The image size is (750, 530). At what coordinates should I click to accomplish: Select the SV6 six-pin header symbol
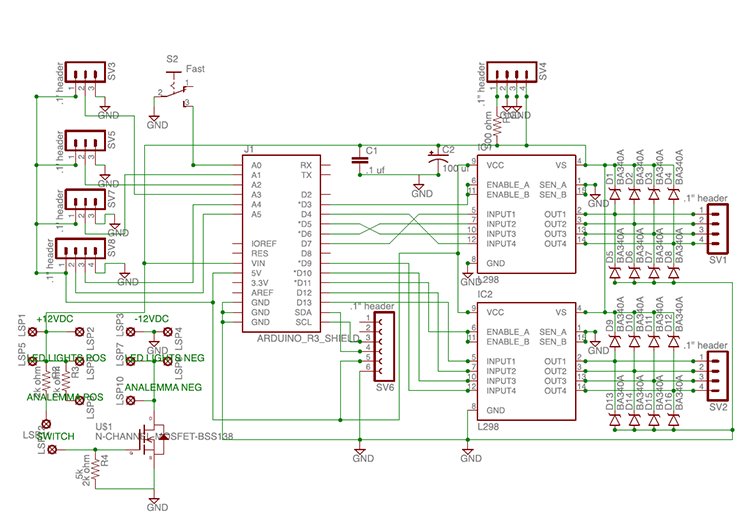coord(384,346)
